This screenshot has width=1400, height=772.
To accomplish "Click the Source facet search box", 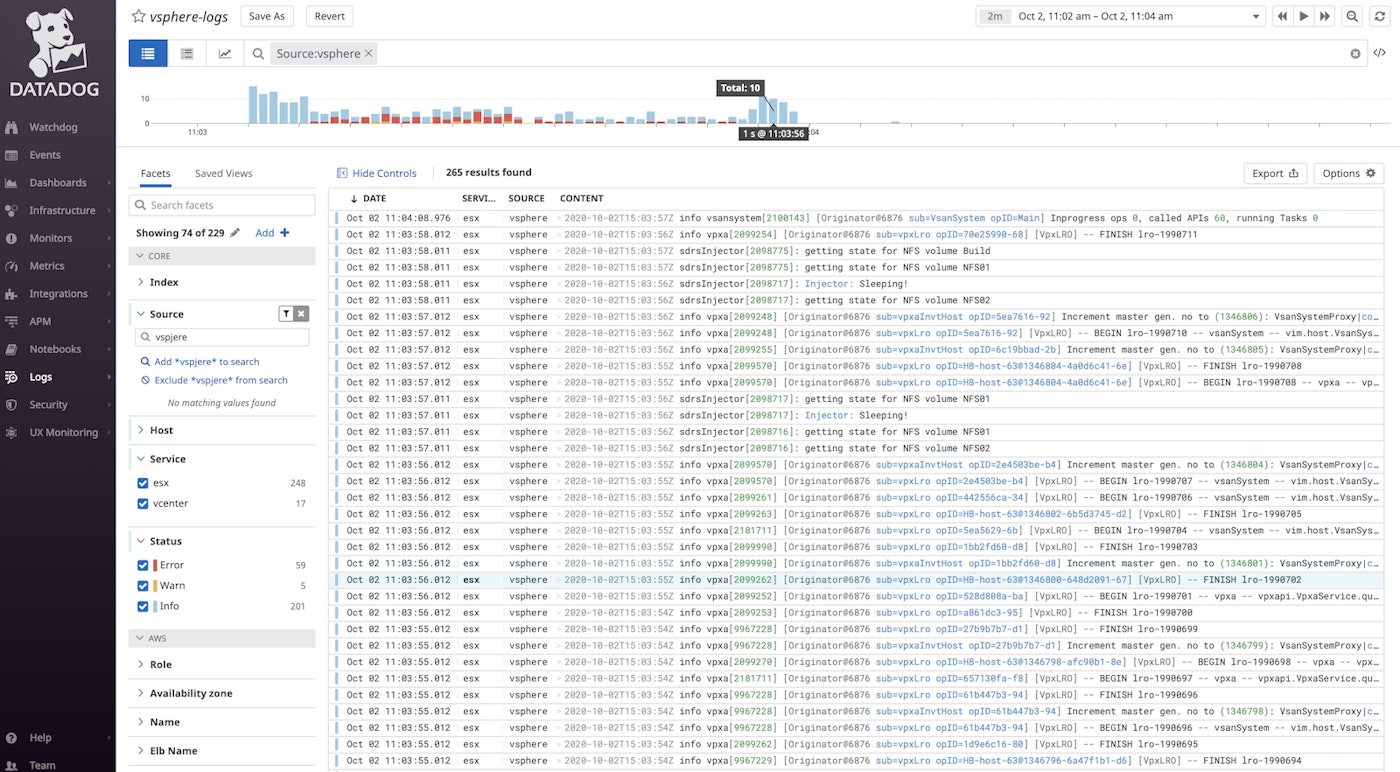I will 222,338.
